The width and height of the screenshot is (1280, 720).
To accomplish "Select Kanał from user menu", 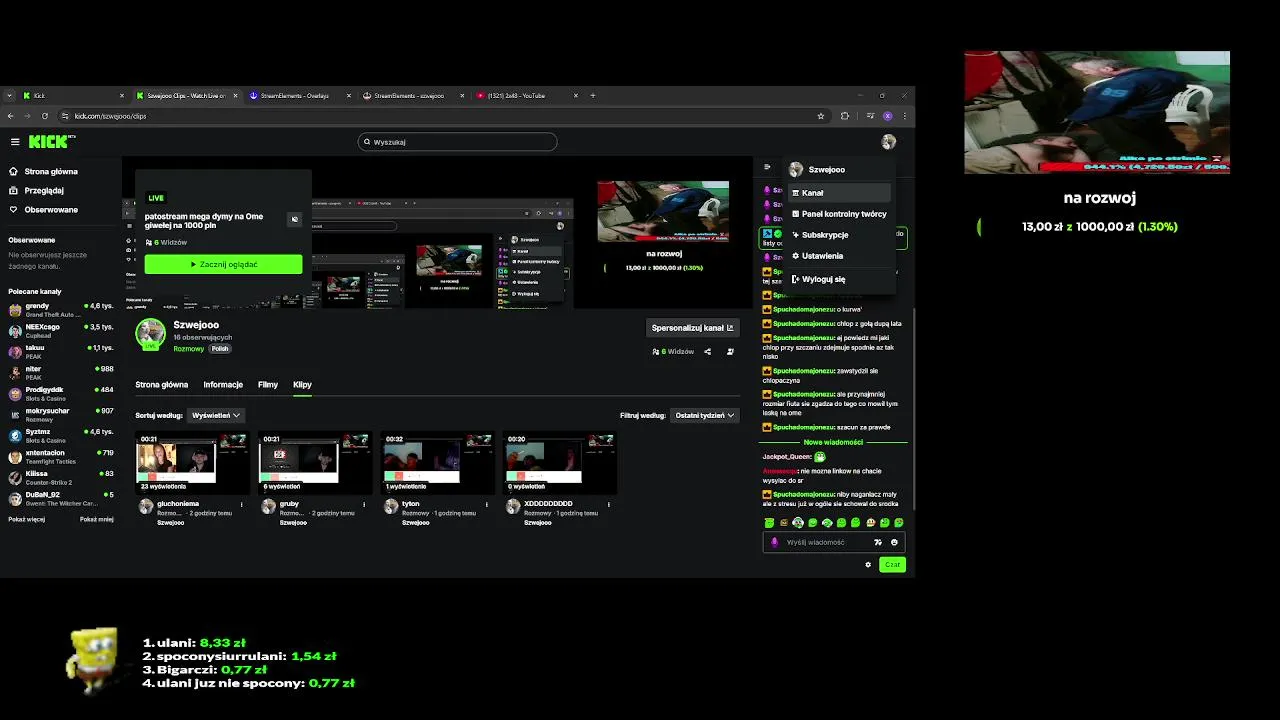I will click(x=838, y=193).
